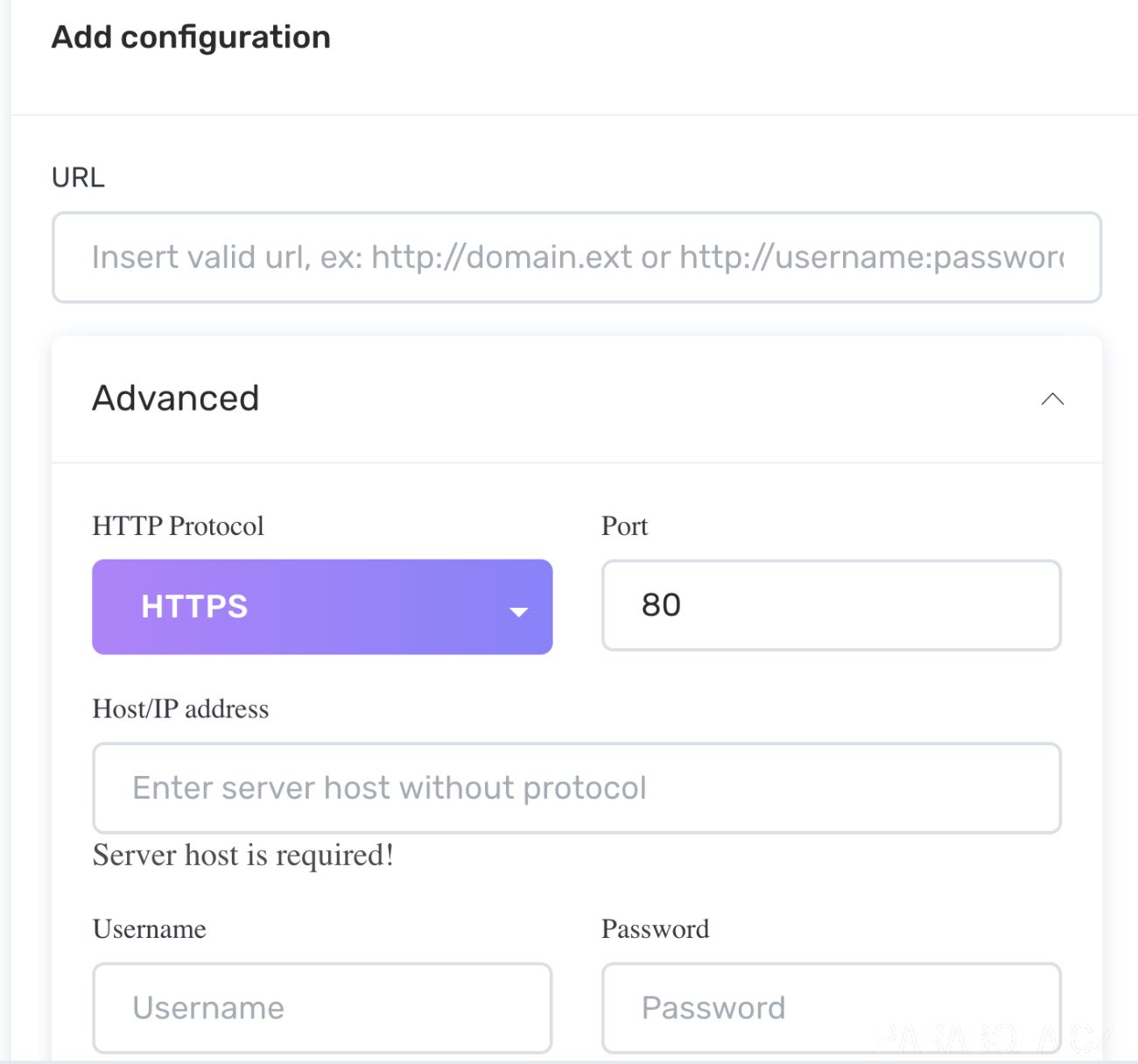Click into the Password field
The image size is (1138, 1064).
pyautogui.click(x=832, y=1008)
